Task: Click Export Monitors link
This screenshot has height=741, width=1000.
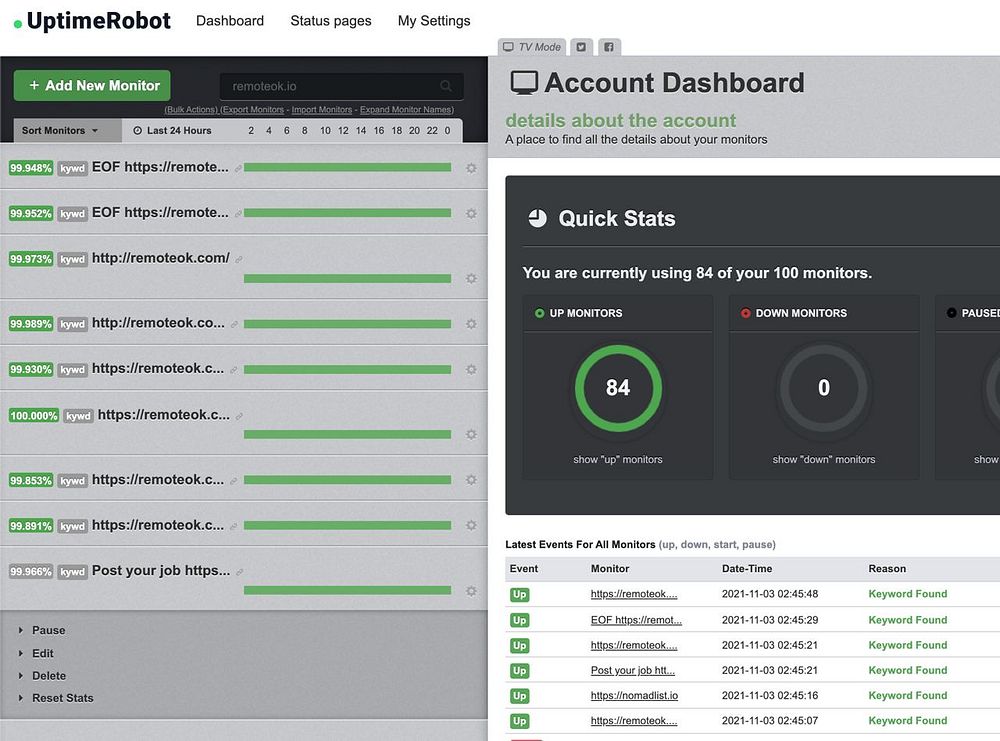Action: click(253, 110)
